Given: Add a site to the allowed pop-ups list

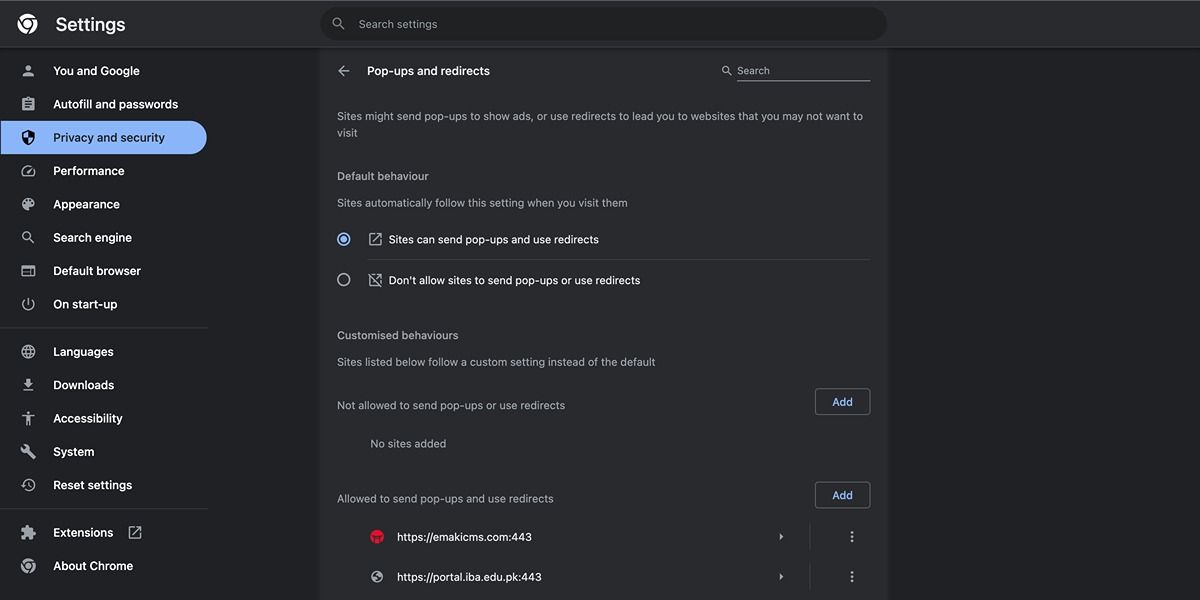Looking at the screenshot, I should 842,494.
